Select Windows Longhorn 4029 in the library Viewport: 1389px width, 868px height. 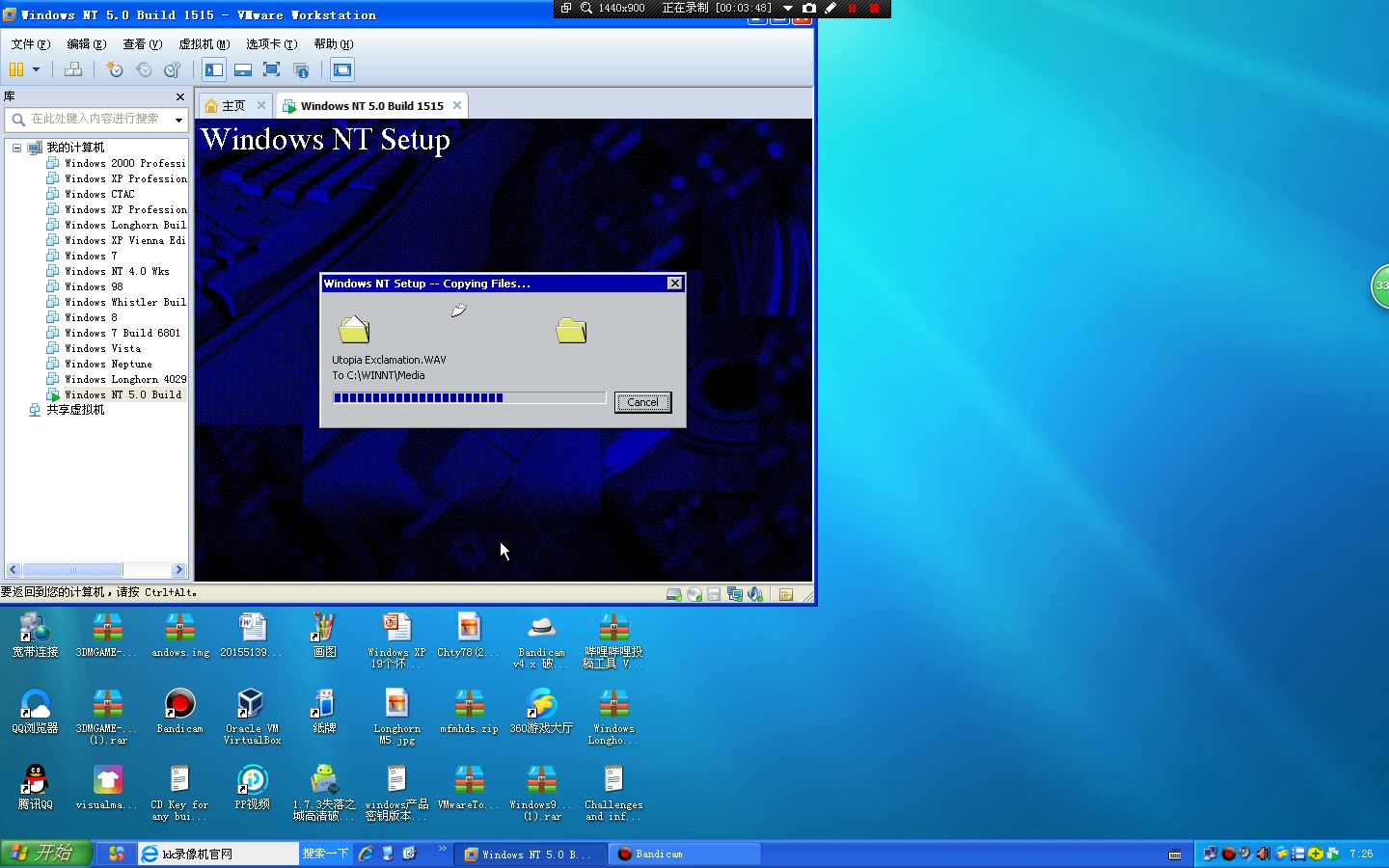(117, 379)
